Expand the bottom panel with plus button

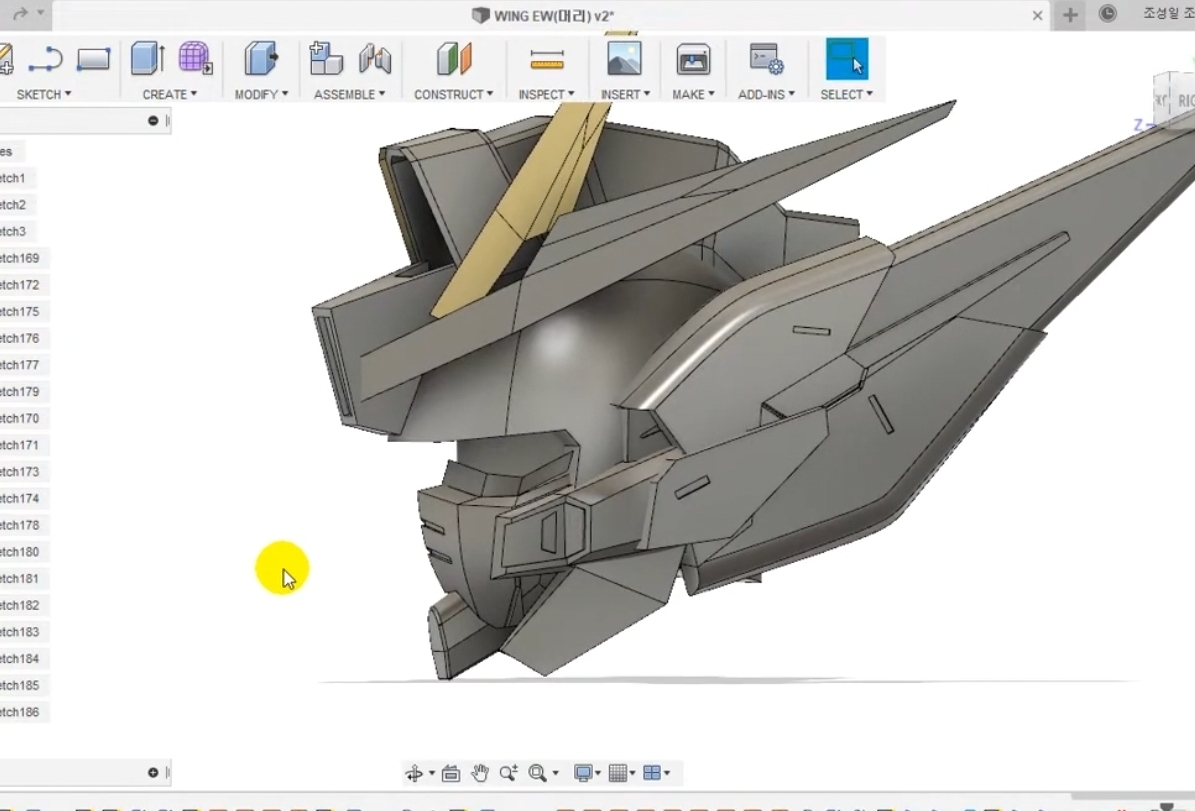153,772
